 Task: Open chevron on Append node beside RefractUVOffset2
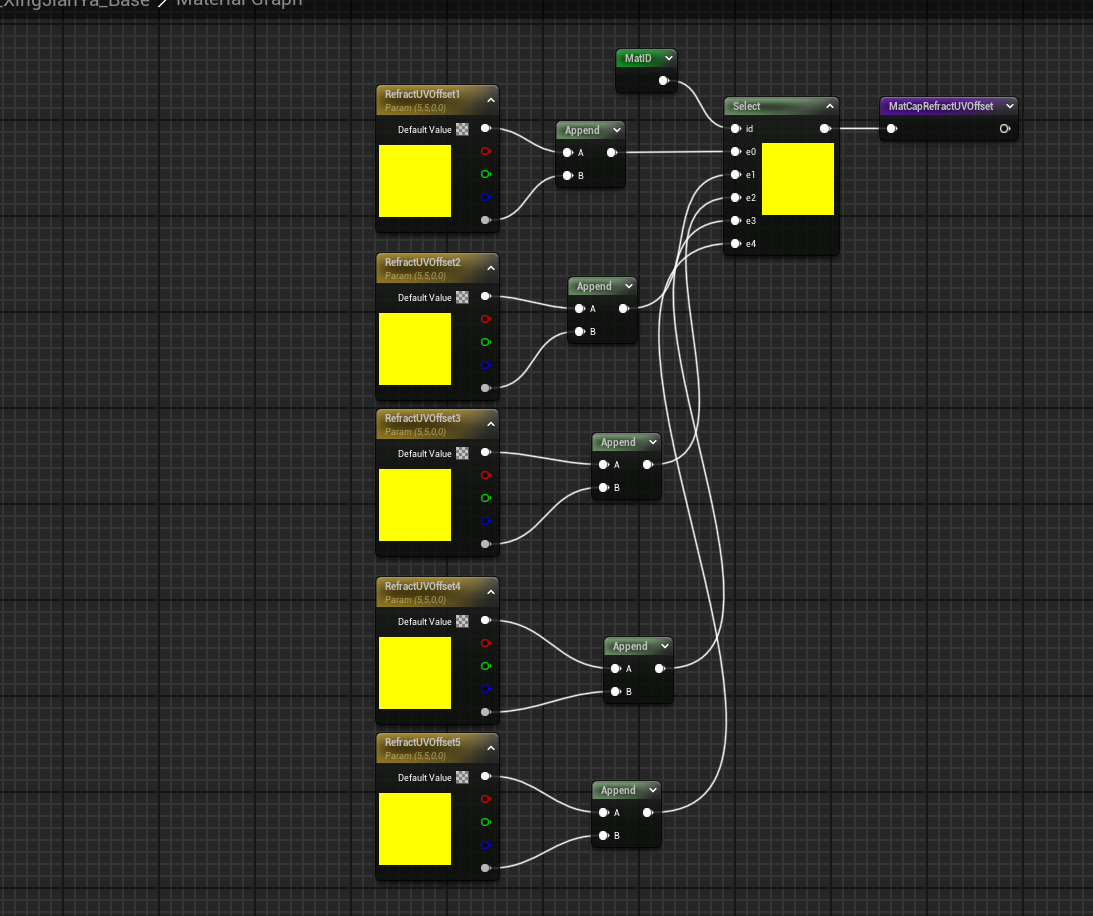tap(627, 286)
